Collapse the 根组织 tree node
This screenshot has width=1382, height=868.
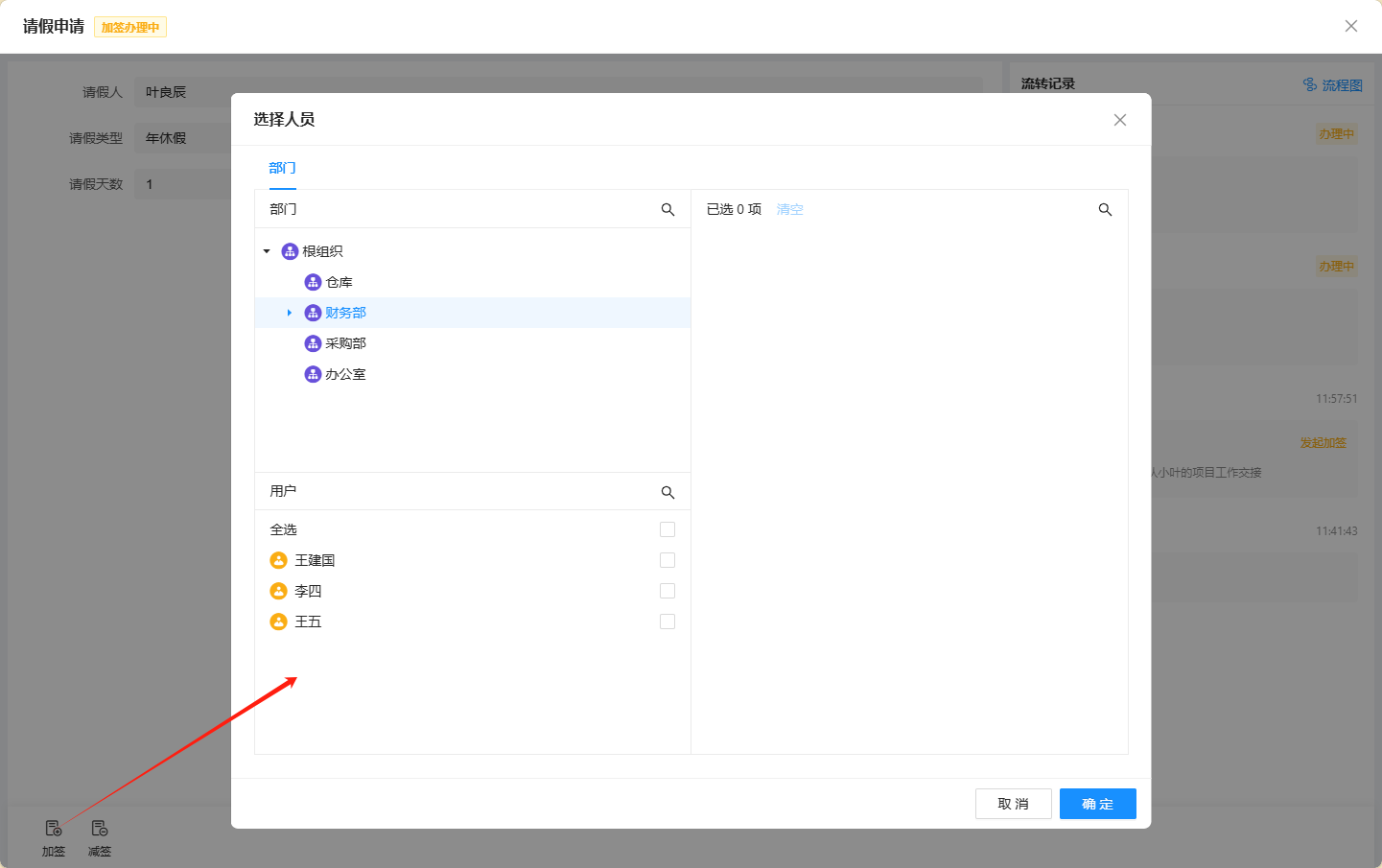pyautogui.click(x=267, y=251)
